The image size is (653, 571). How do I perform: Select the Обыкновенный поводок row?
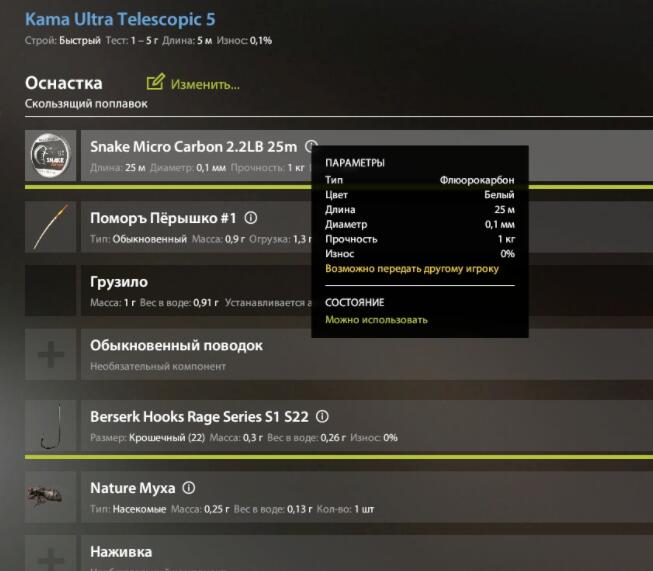coord(367,354)
